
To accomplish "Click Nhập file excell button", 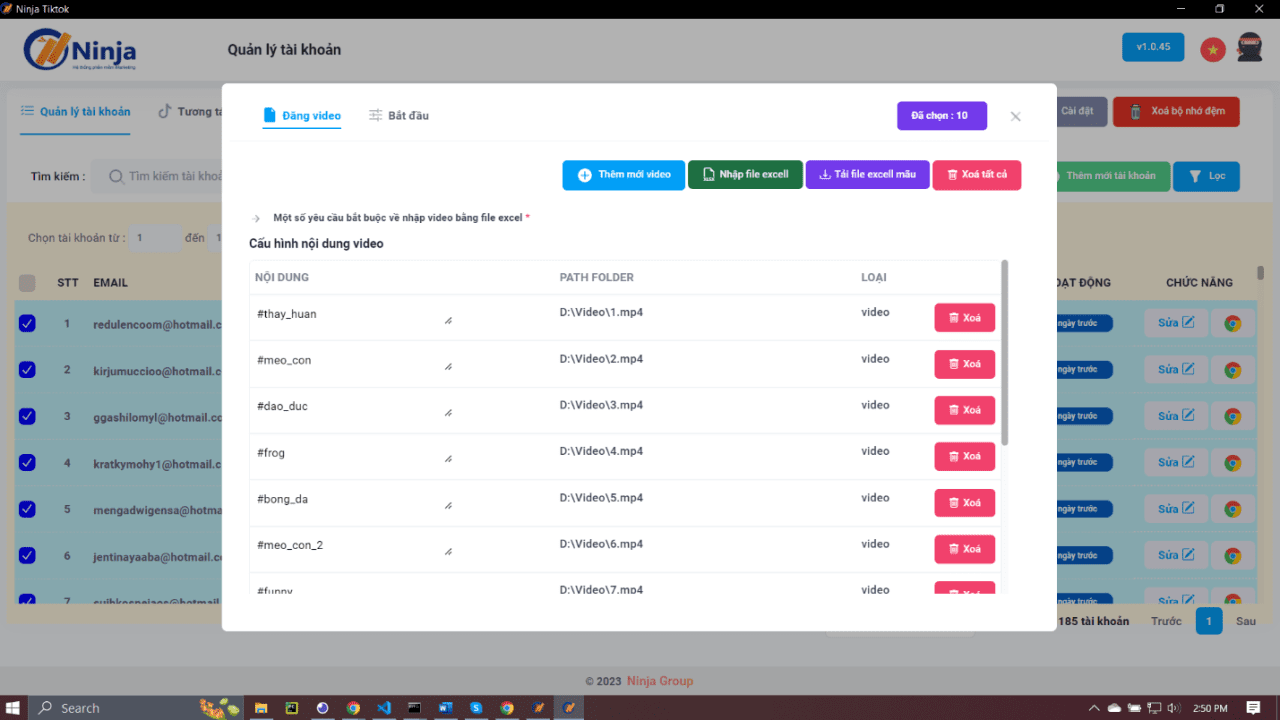I will click(x=745, y=175).
